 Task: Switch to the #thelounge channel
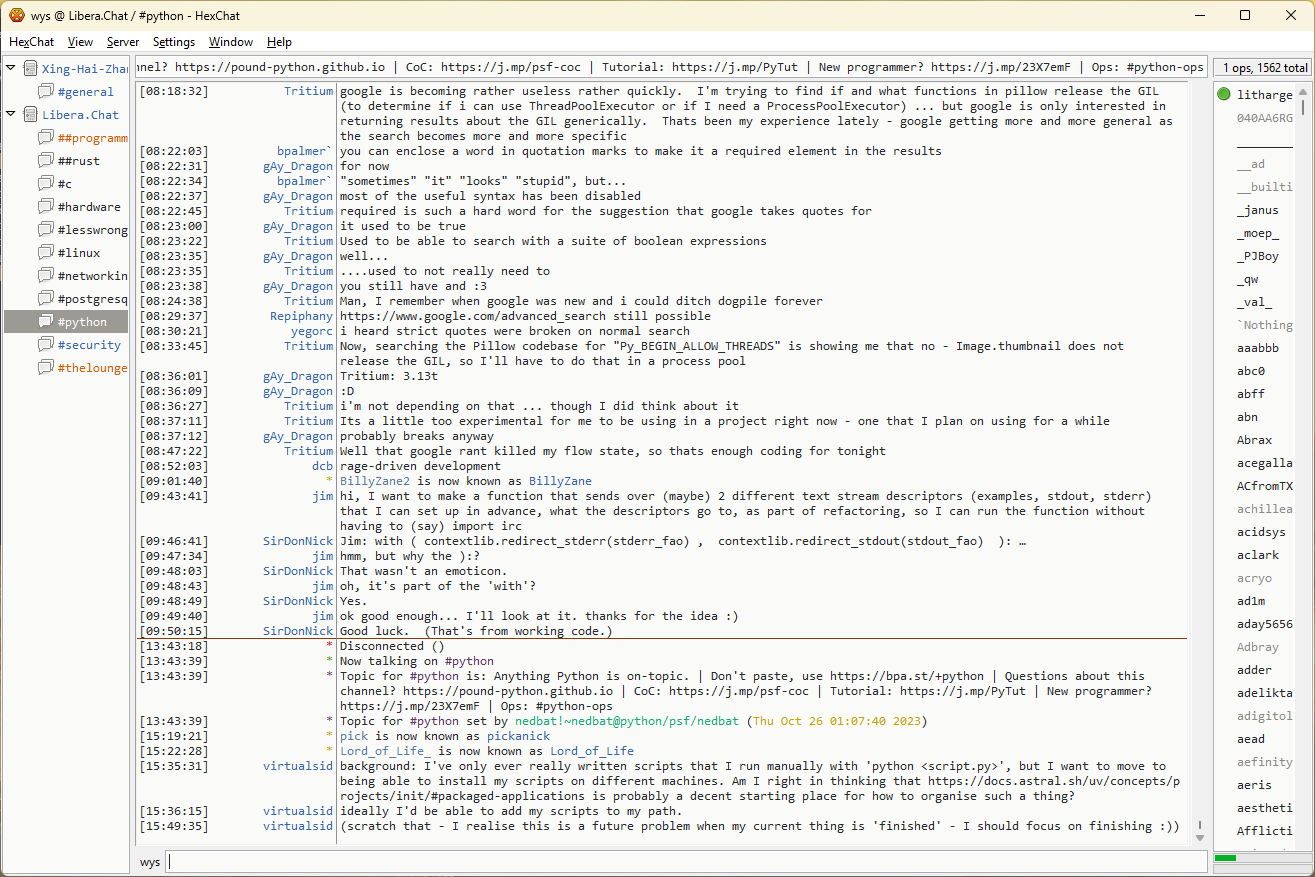click(92, 368)
